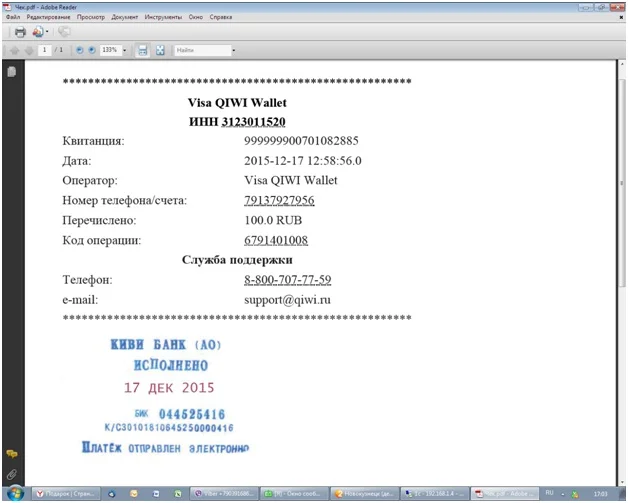Viewport: 628px width, 503px height.
Task: Click the Windows Start button
Action: 16,494
